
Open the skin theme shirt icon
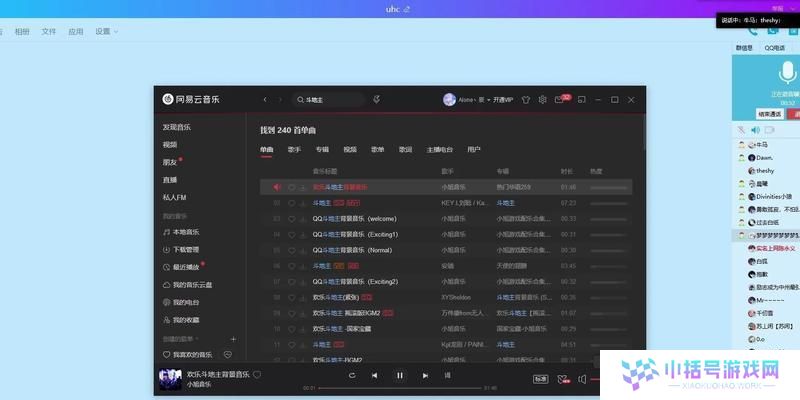click(x=526, y=100)
